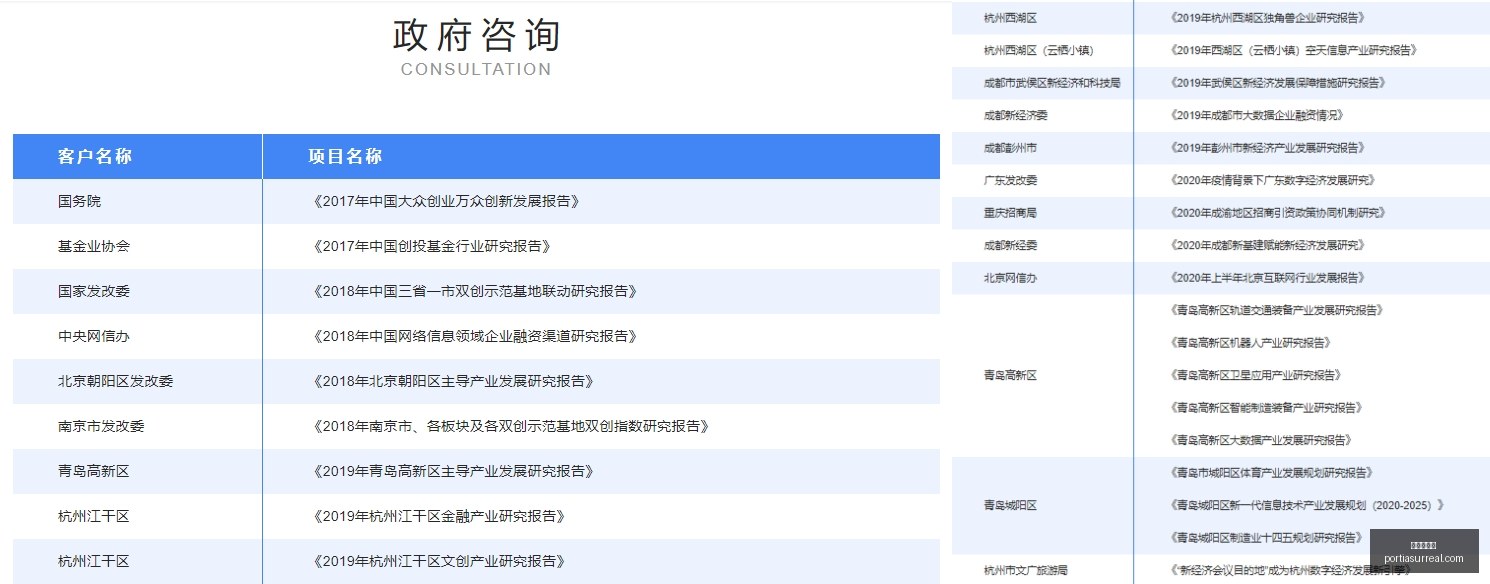Select 杭州江干区 in the 文创产业 row
The image size is (1490, 584).
click(94, 561)
